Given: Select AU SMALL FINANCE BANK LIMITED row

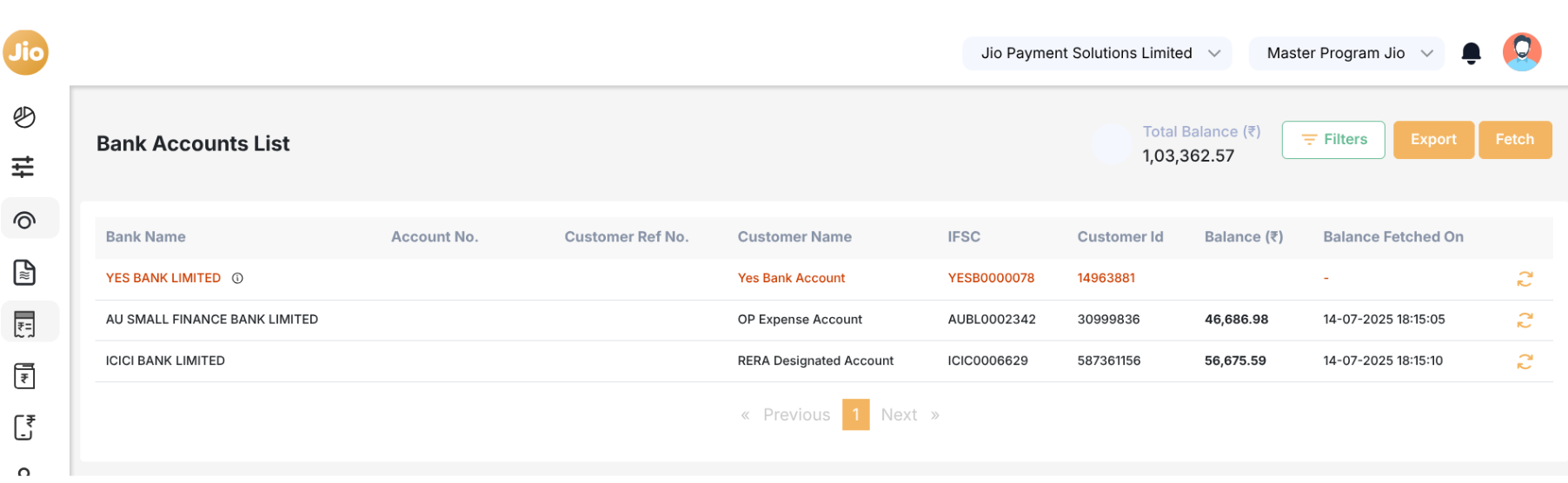Looking at the screenshot, I should pyautogui.click(x=823, y=320).
